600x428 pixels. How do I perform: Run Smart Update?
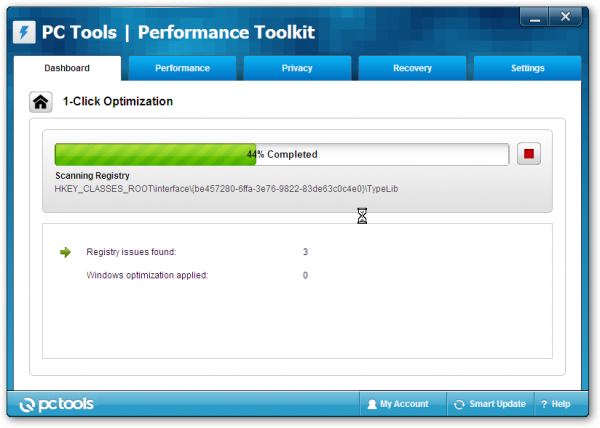tap(490, 404)
